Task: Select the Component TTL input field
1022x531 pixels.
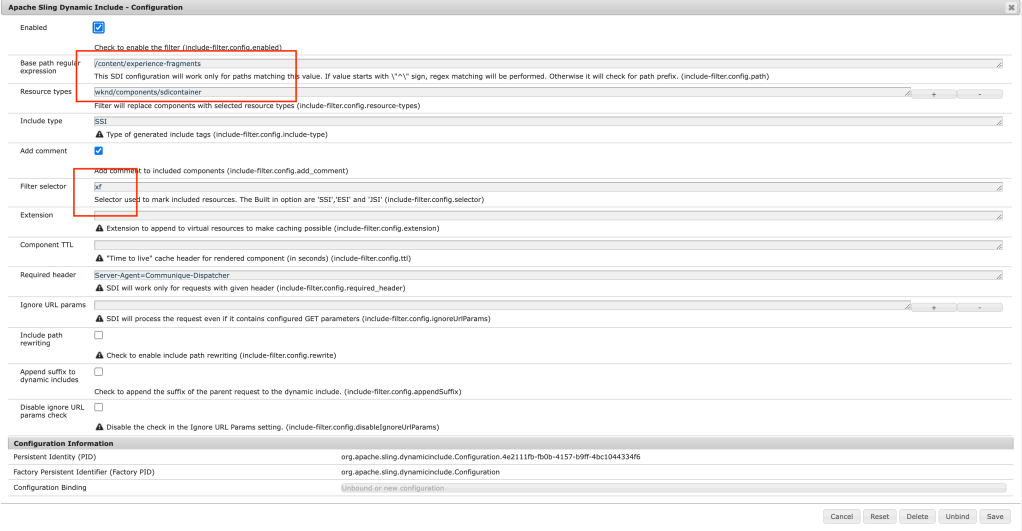Action: (547, 245)
